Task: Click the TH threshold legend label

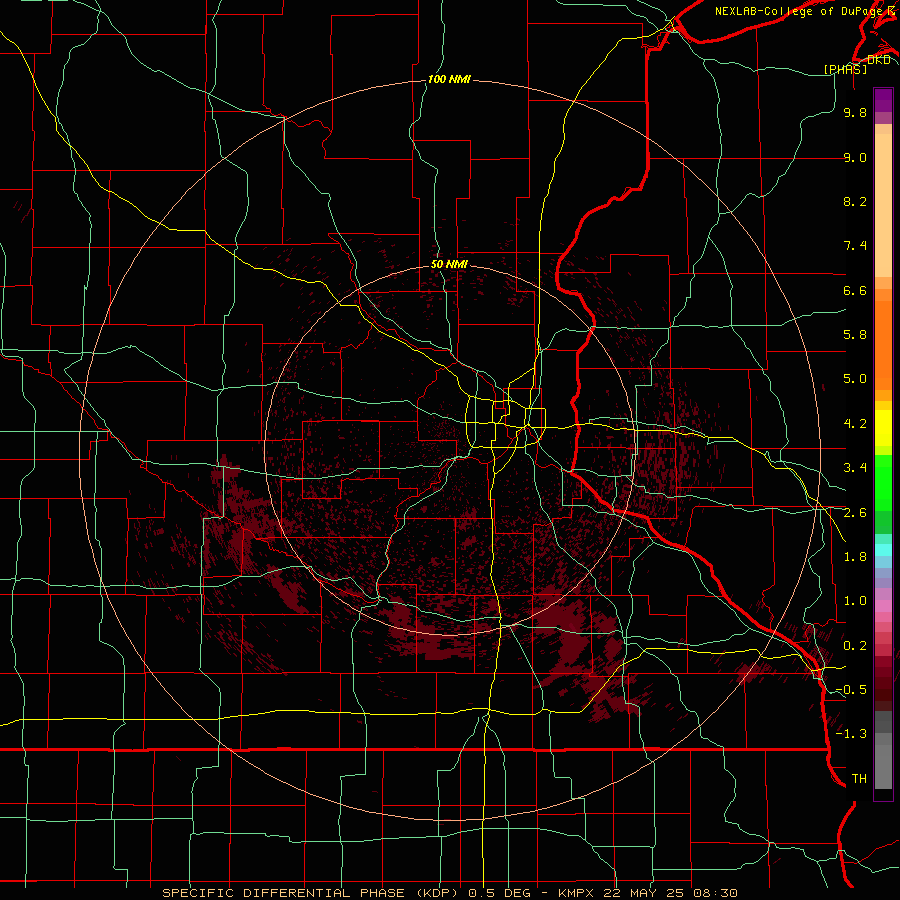Action: [859, 779]
